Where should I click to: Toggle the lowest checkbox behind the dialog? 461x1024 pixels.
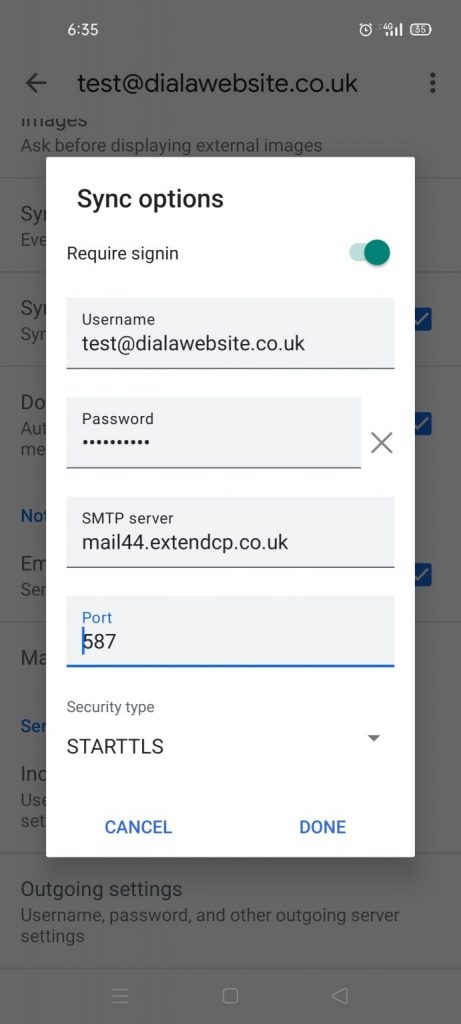[423, 575]
